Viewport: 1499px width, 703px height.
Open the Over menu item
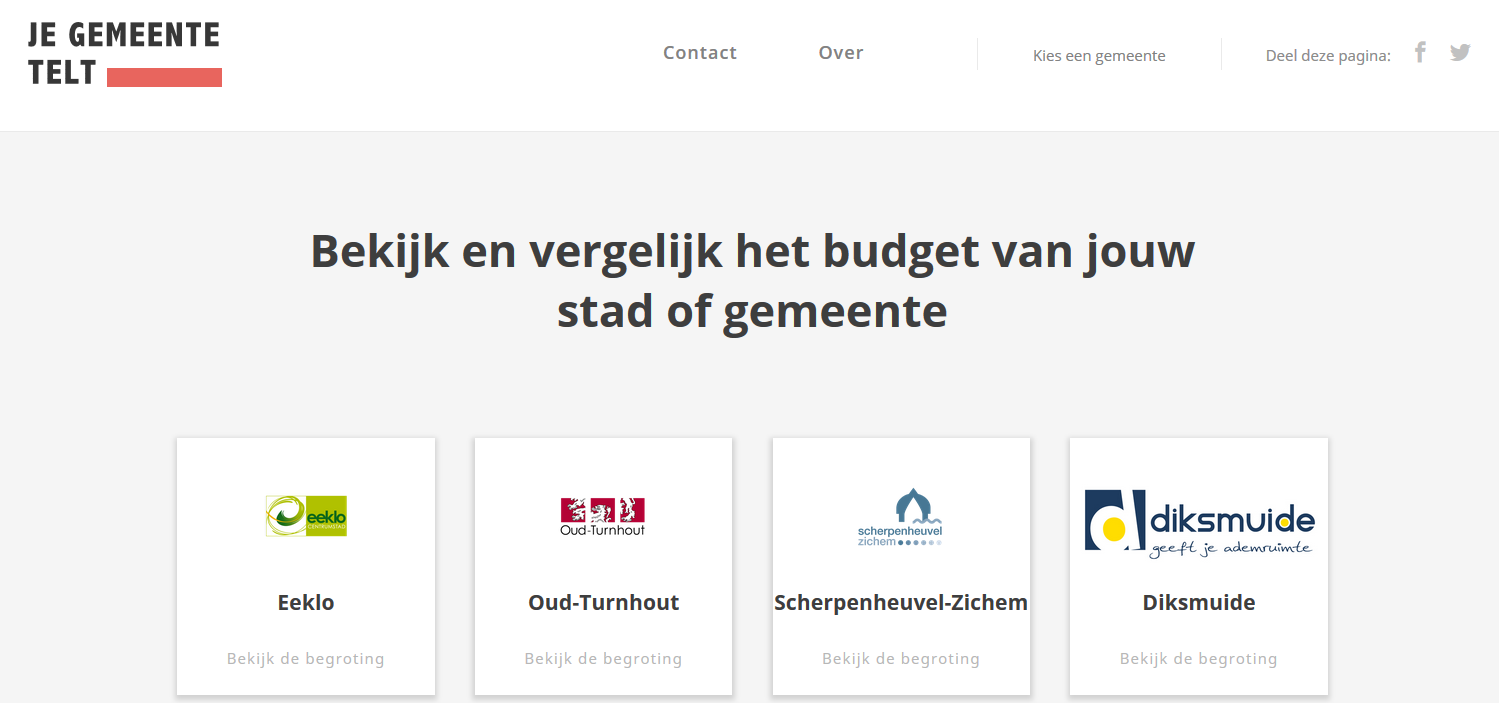click(841, 53)
